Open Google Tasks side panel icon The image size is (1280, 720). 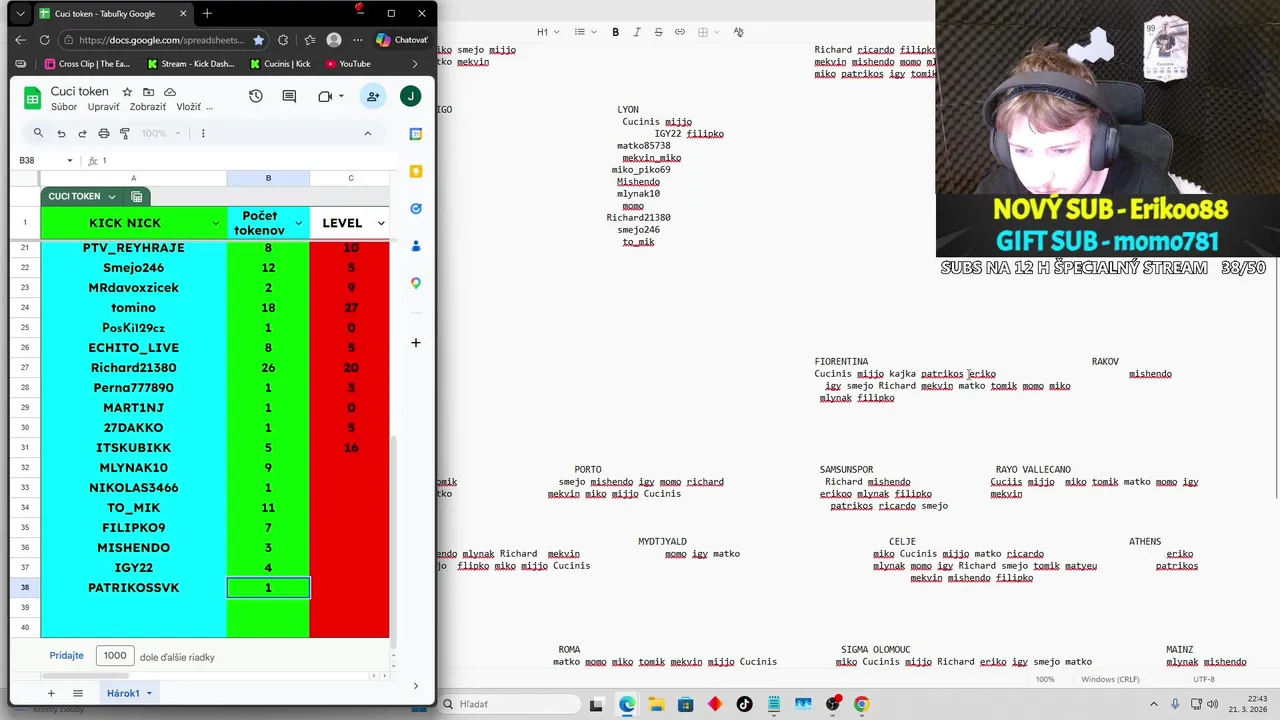416,208
